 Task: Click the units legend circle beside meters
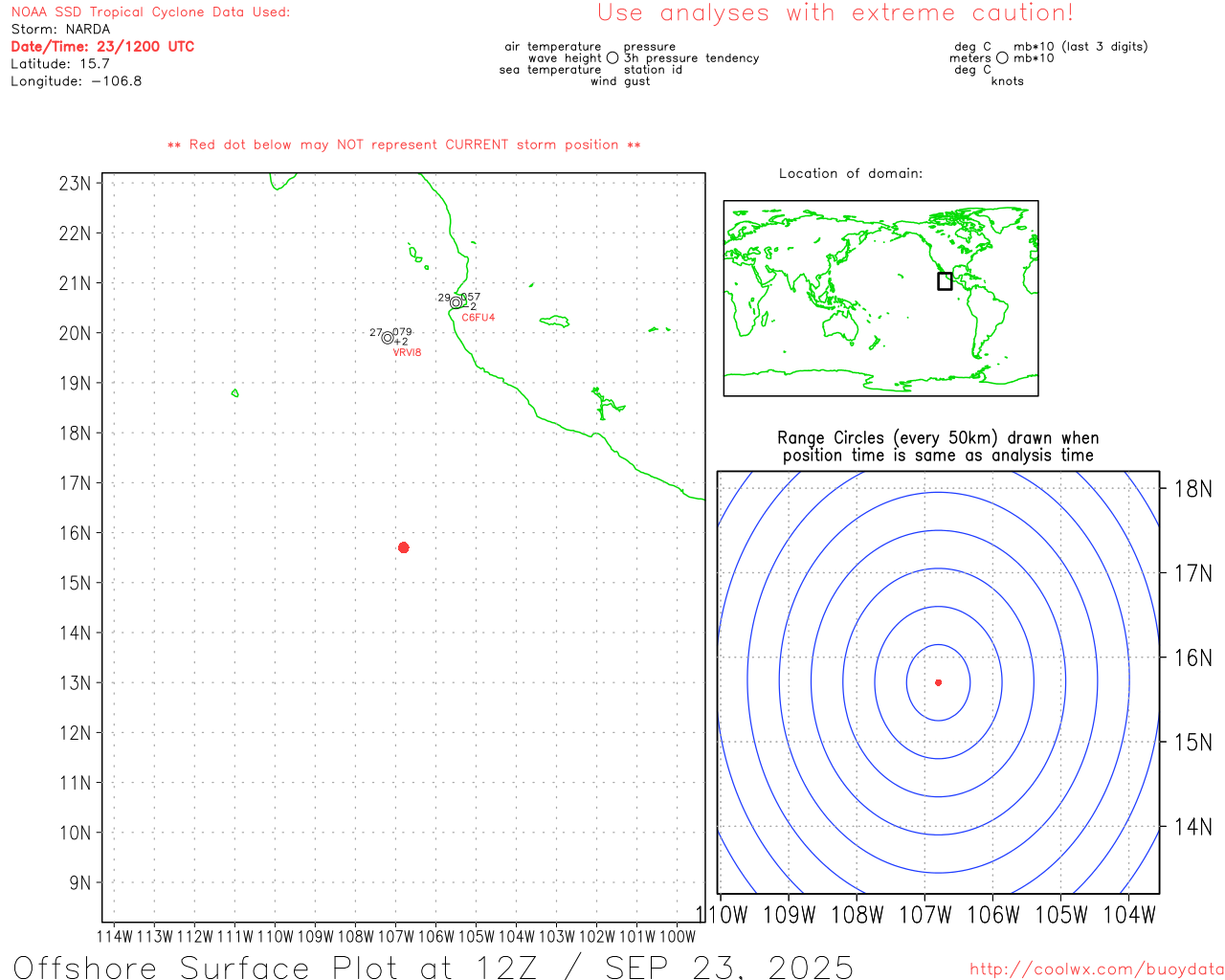[x=1002, y=58]
